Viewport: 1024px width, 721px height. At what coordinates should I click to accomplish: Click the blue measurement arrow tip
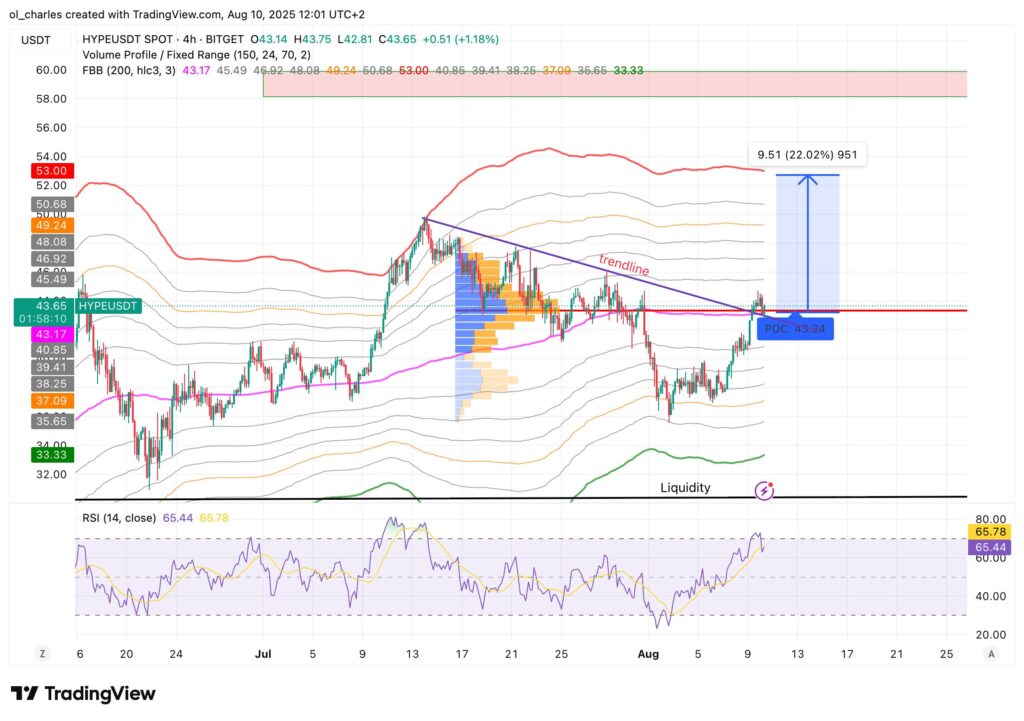point(806,177)
